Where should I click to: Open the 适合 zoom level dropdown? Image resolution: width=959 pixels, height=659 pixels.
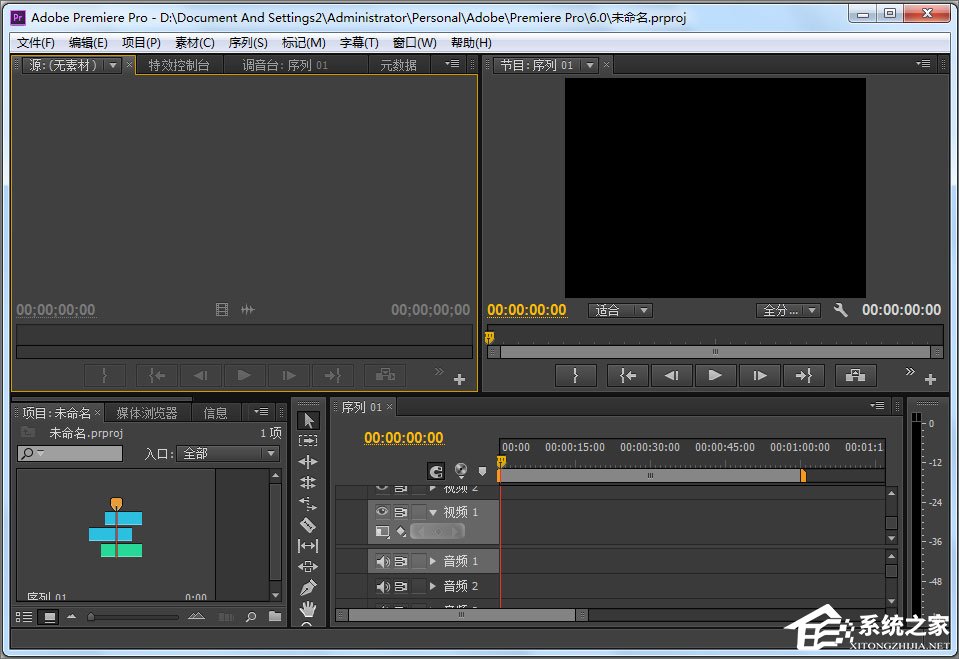[x=620, y=310]
